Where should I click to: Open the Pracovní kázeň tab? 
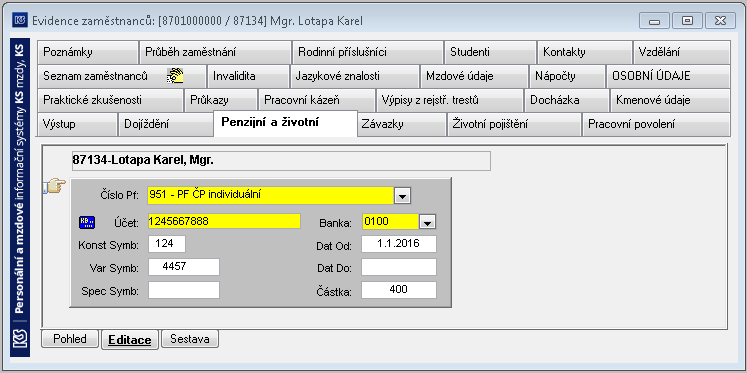(317, 101)
